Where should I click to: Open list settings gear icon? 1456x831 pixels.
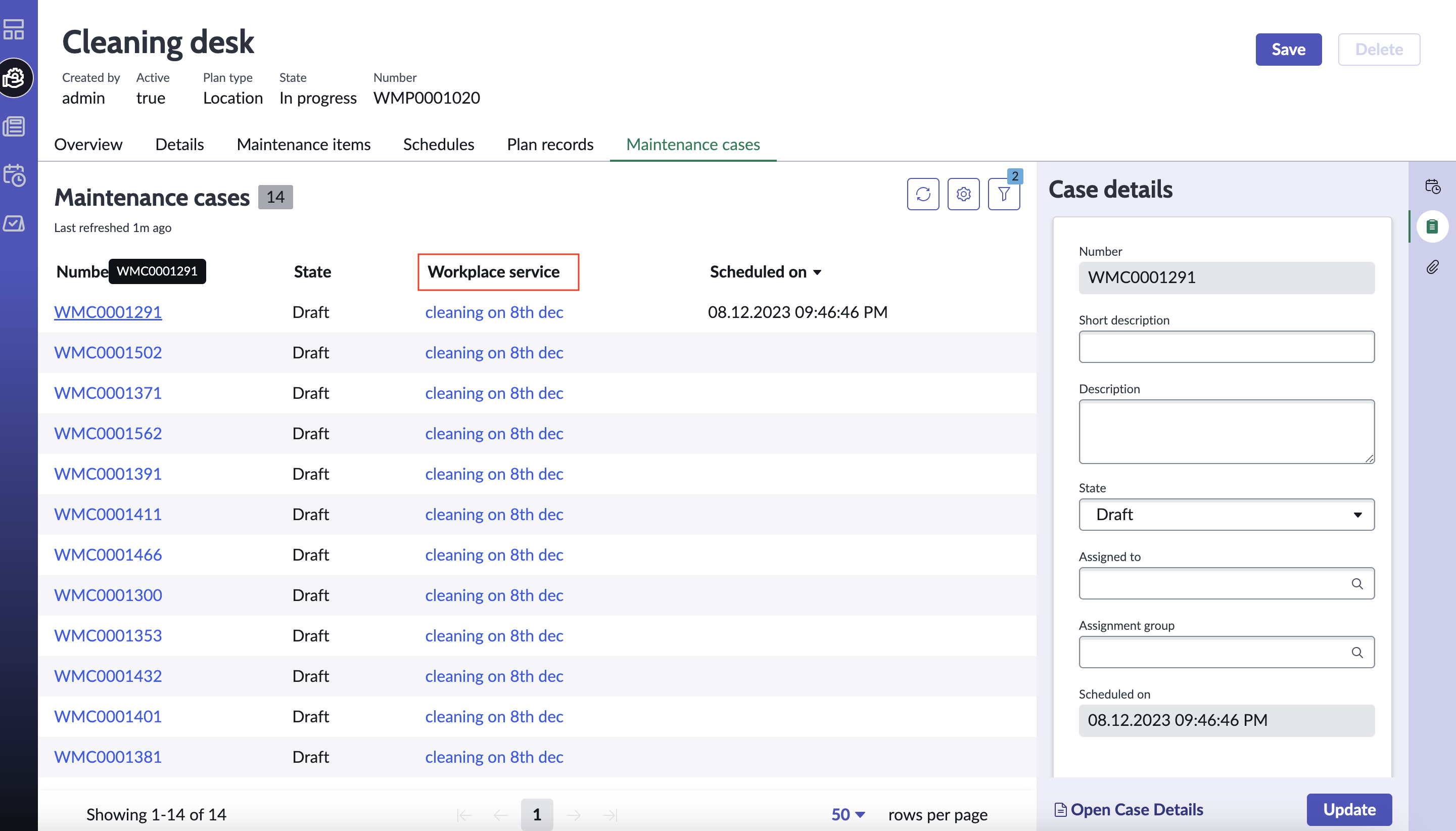(x=964, y=194)
